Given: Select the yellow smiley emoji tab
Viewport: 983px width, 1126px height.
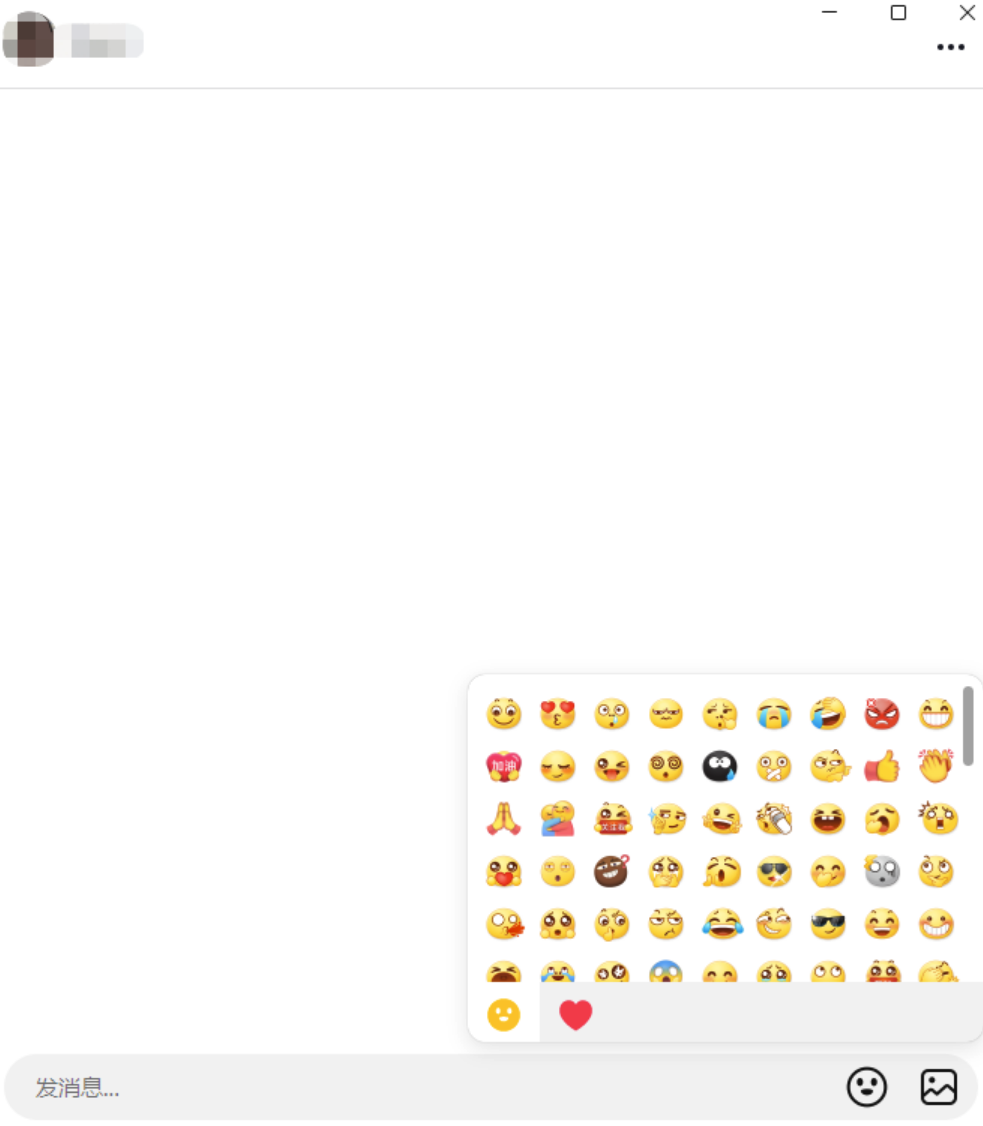Looking at the screenshot, I should 503,1015.
